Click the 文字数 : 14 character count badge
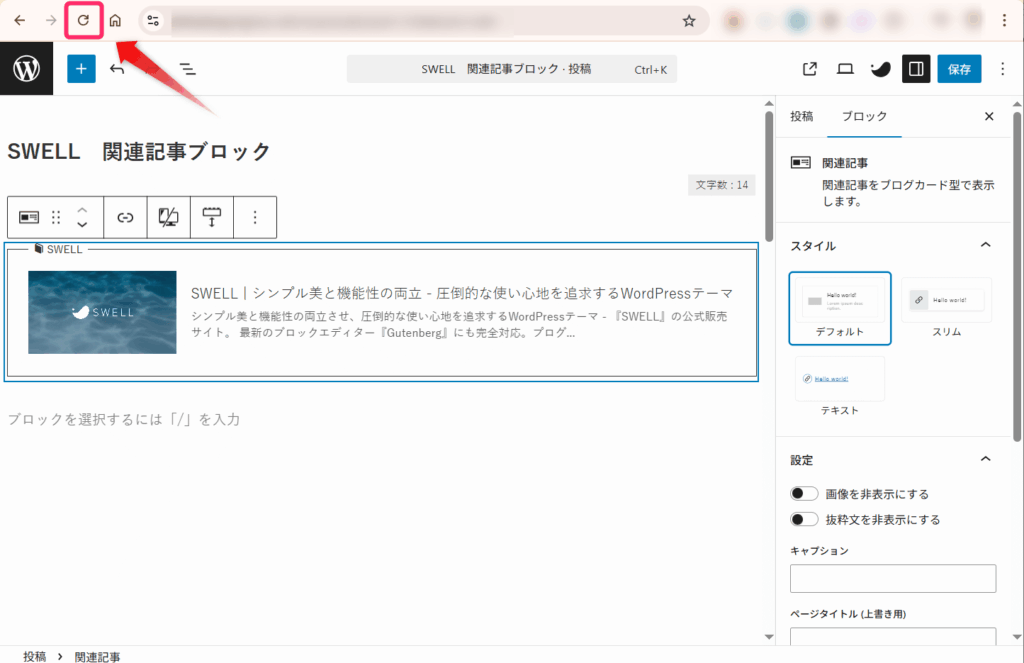 722,185
